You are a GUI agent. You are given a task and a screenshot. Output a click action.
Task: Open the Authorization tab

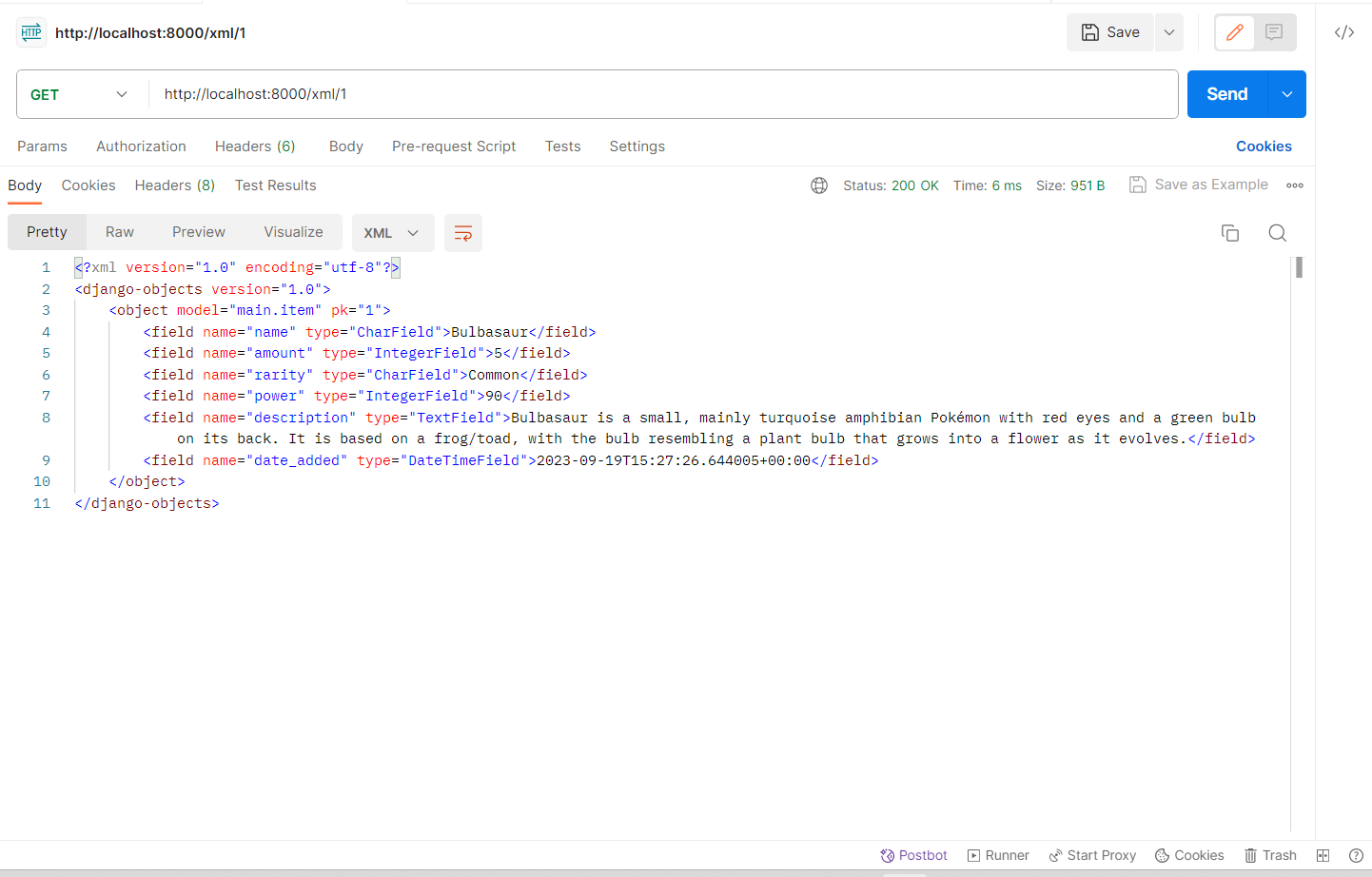point(141,146)
